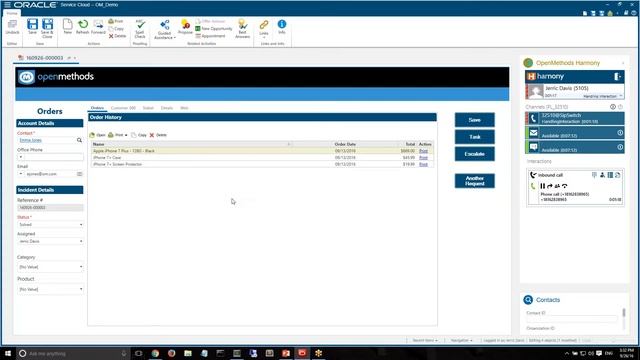Click the Save ribbon icon
The width and height of the screenshot is (640, 360).
tap(32, 27)
